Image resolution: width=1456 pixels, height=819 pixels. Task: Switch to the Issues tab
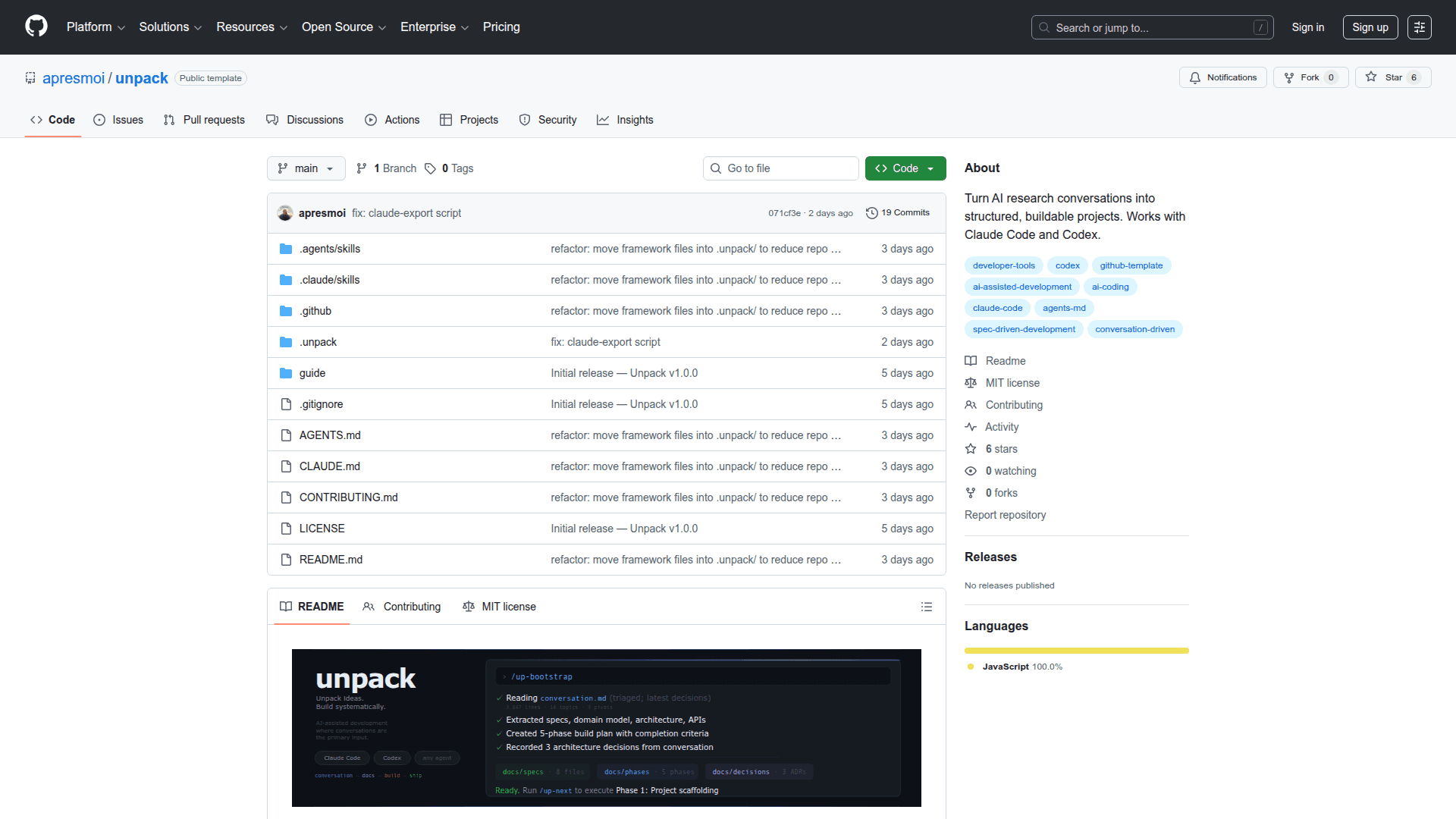[x=118, y=120]
